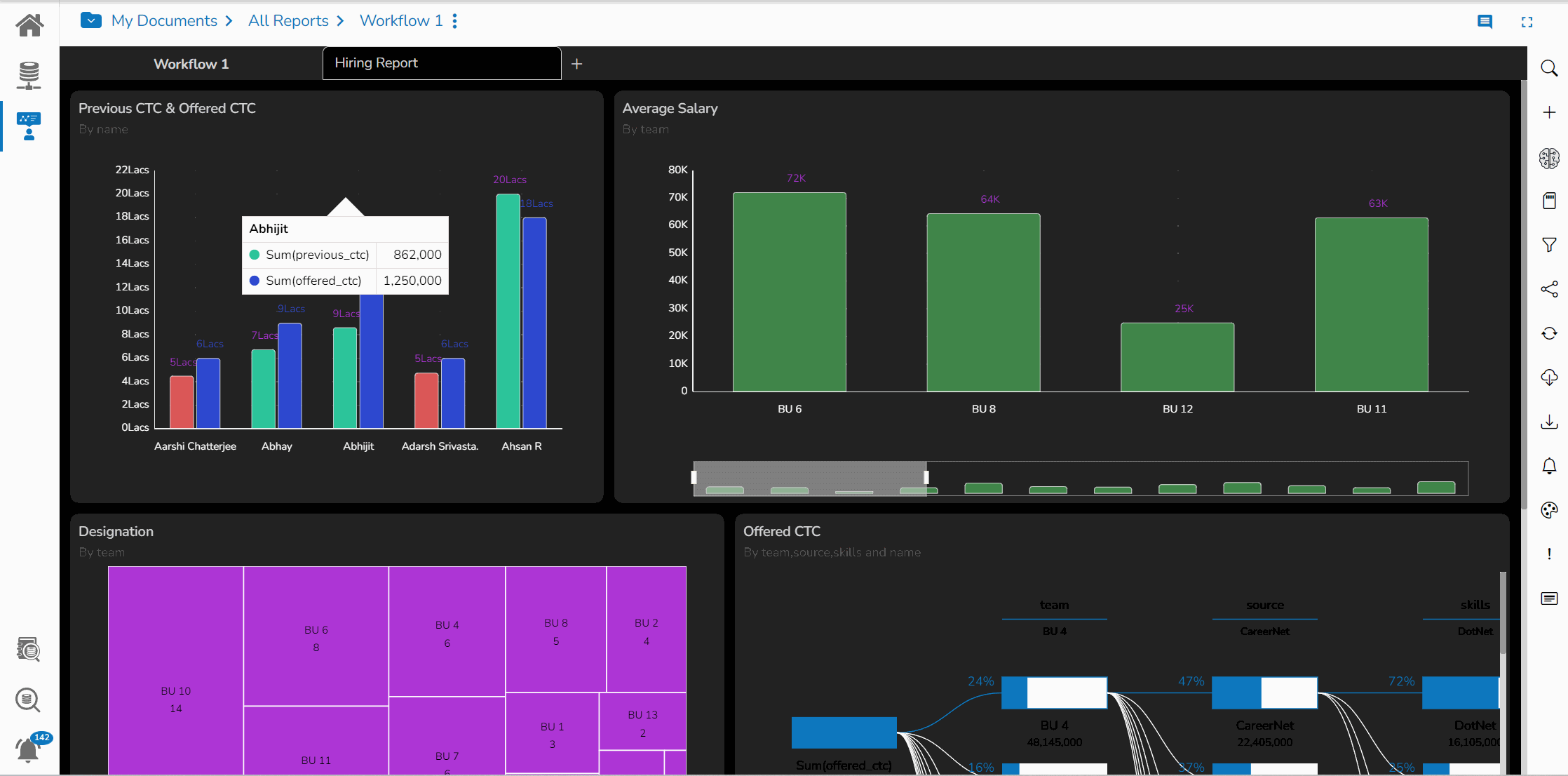Toggle fullscreen mode icon
Screen dimensions: 1568x776
coord(1527,22)
